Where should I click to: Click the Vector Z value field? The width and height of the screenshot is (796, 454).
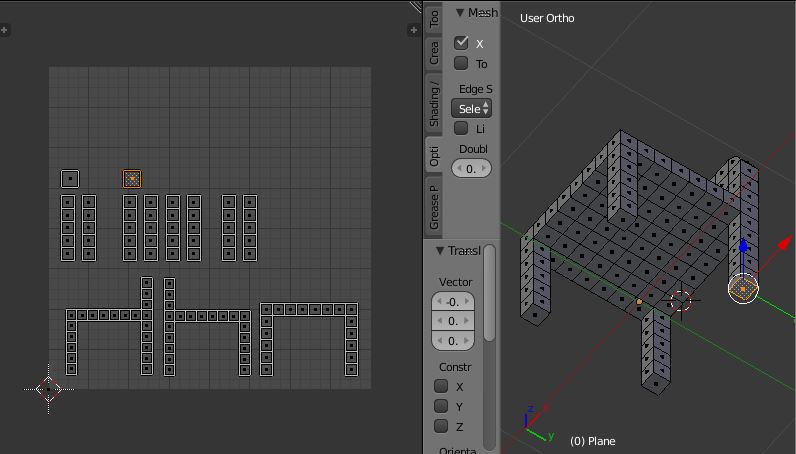[x=453, y=341]
